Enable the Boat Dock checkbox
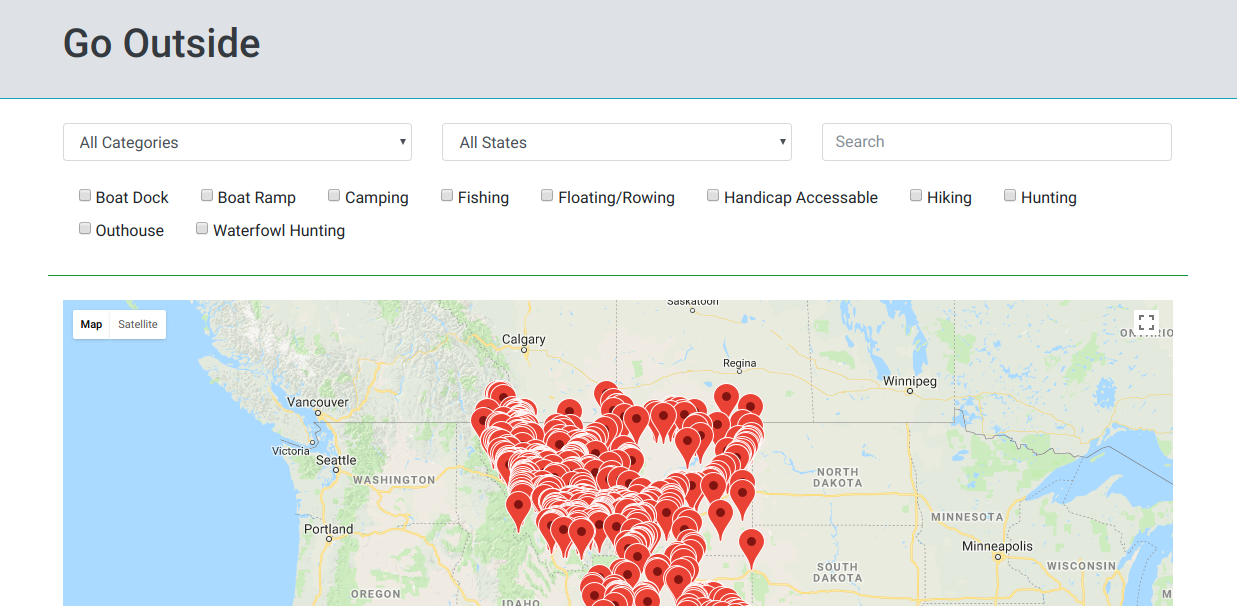Viewport: 1237px width, 606px height. pyautogui.click(x=85, y=196)
